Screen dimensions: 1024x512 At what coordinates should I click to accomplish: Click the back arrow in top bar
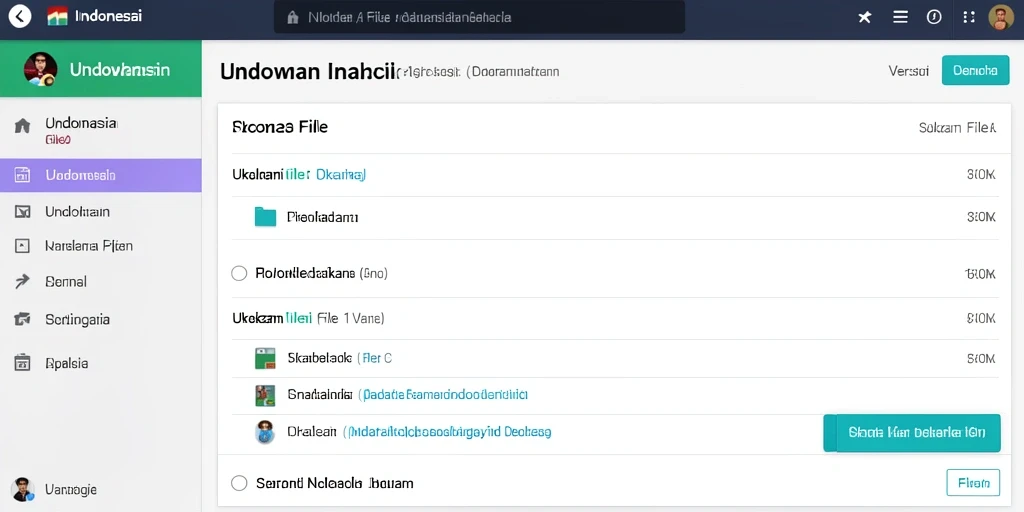(x=20, y=16)
